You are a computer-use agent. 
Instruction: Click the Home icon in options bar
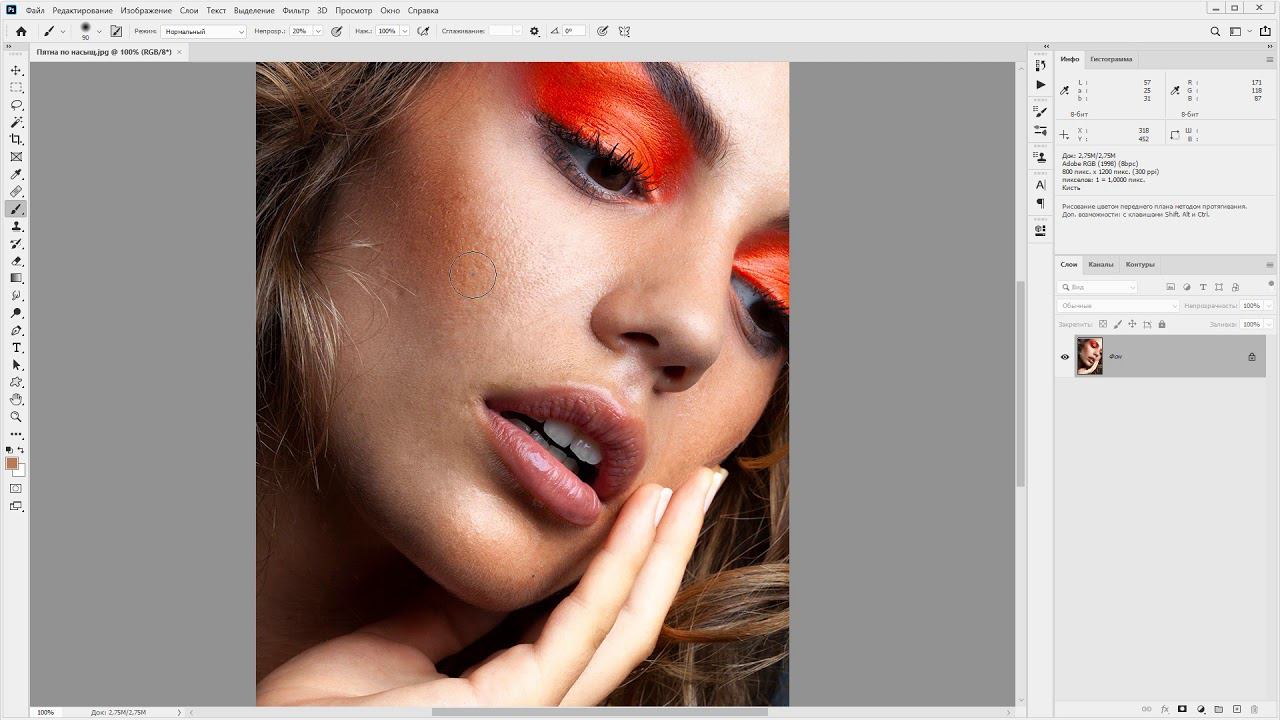(x=20, y=31)
